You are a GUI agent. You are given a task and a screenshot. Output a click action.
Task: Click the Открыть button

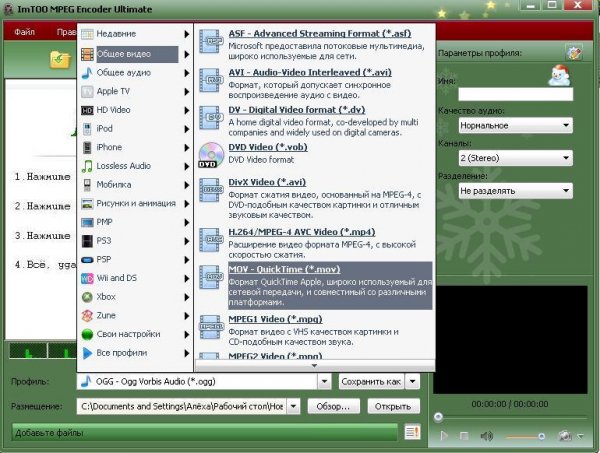pos(393,406)
